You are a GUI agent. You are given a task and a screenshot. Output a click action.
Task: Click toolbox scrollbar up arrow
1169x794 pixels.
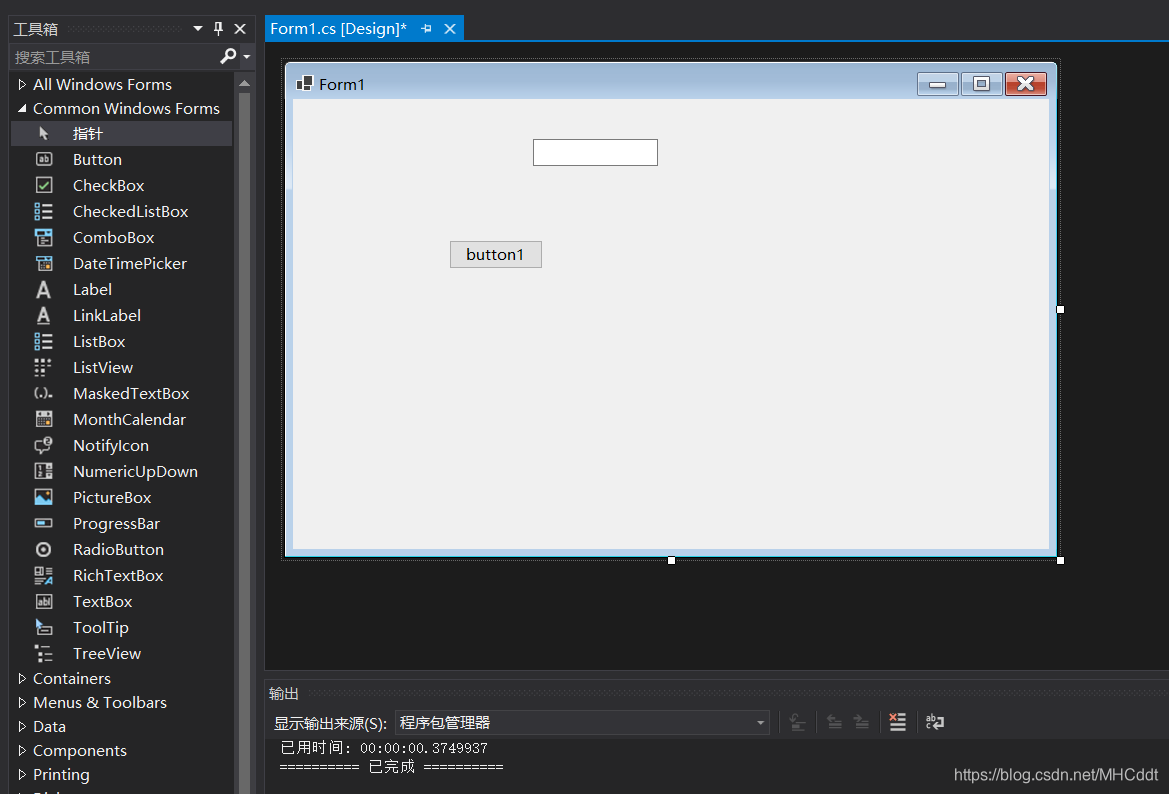[x=244, y=84]
